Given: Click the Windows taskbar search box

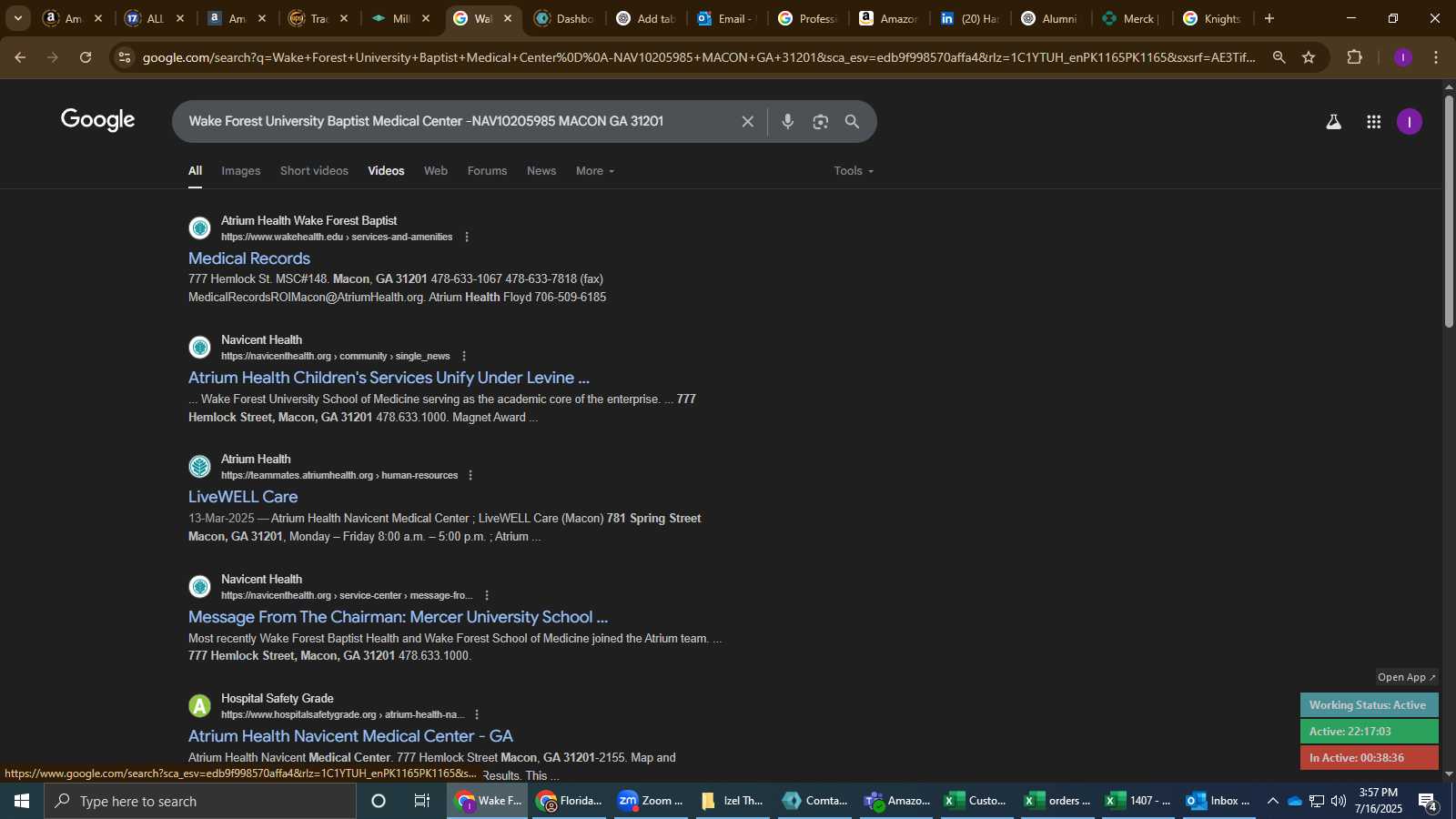Looking at the screenshot, I should [200, 801].
